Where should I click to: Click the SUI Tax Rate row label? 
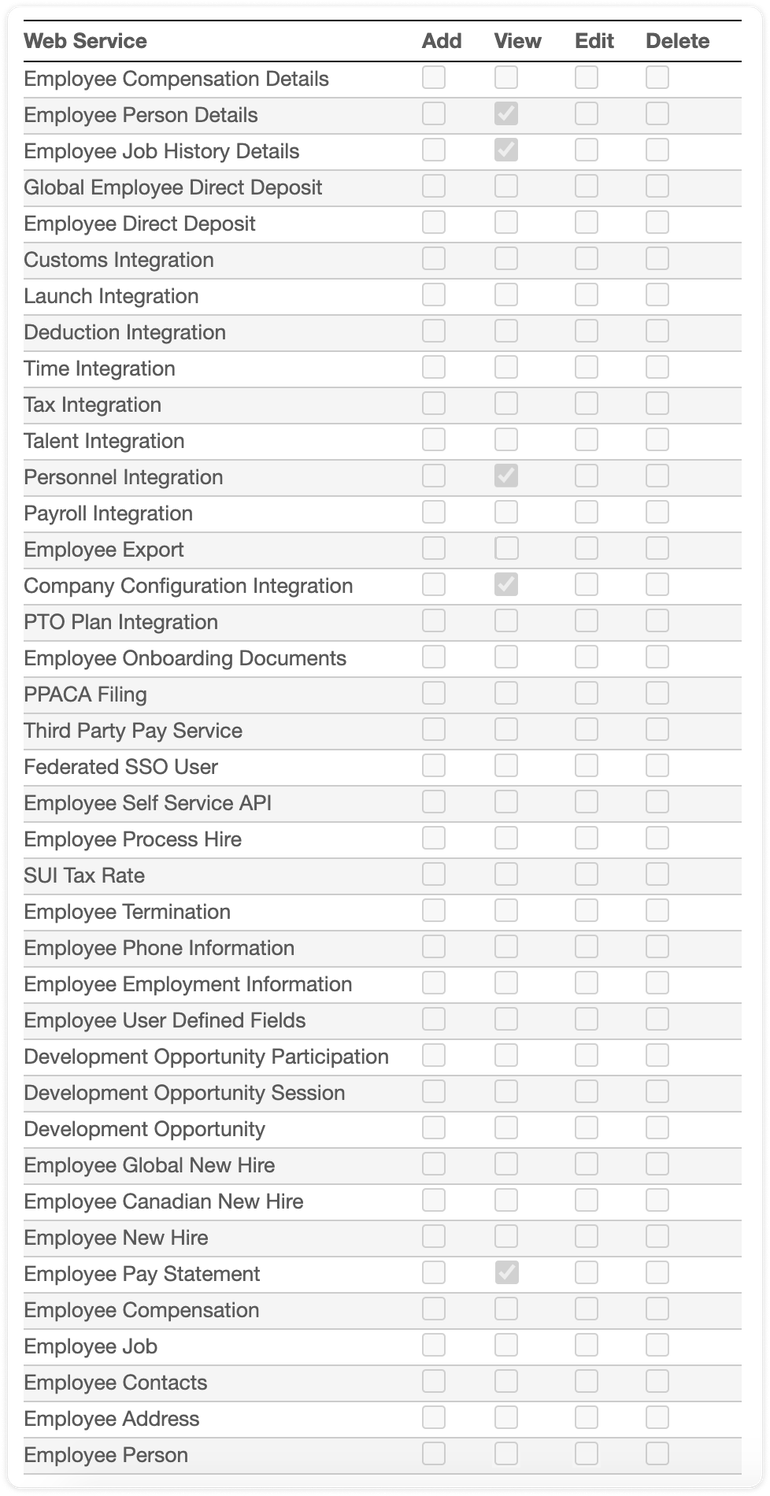point(84,875)
